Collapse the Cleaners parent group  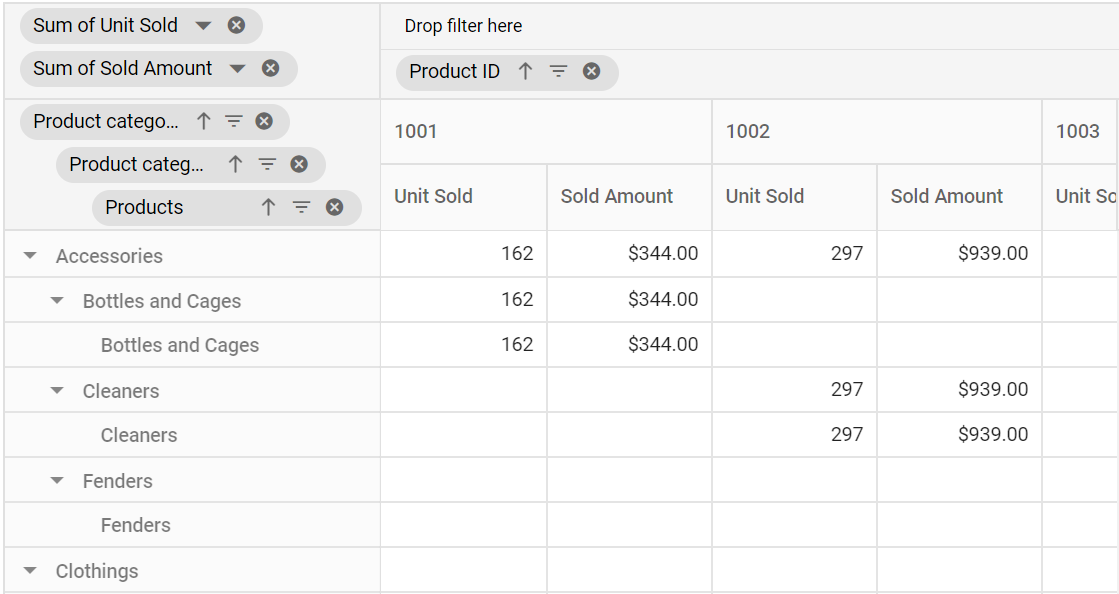point(57,391)
